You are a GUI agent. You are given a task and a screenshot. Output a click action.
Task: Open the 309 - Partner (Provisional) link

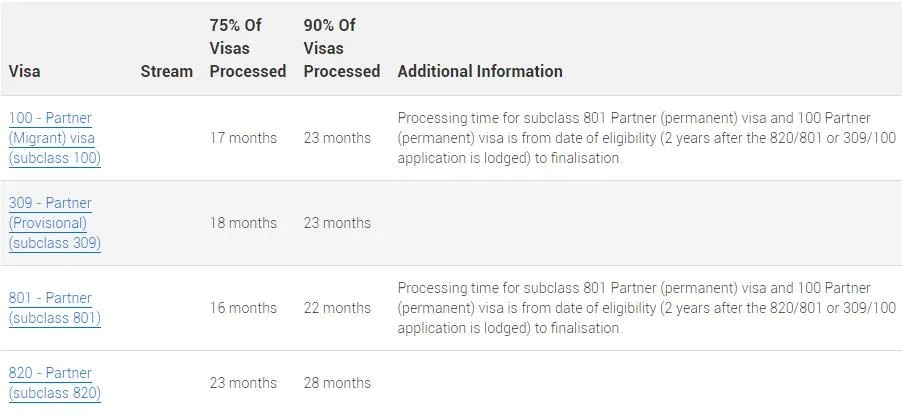(x=55, y=223)
